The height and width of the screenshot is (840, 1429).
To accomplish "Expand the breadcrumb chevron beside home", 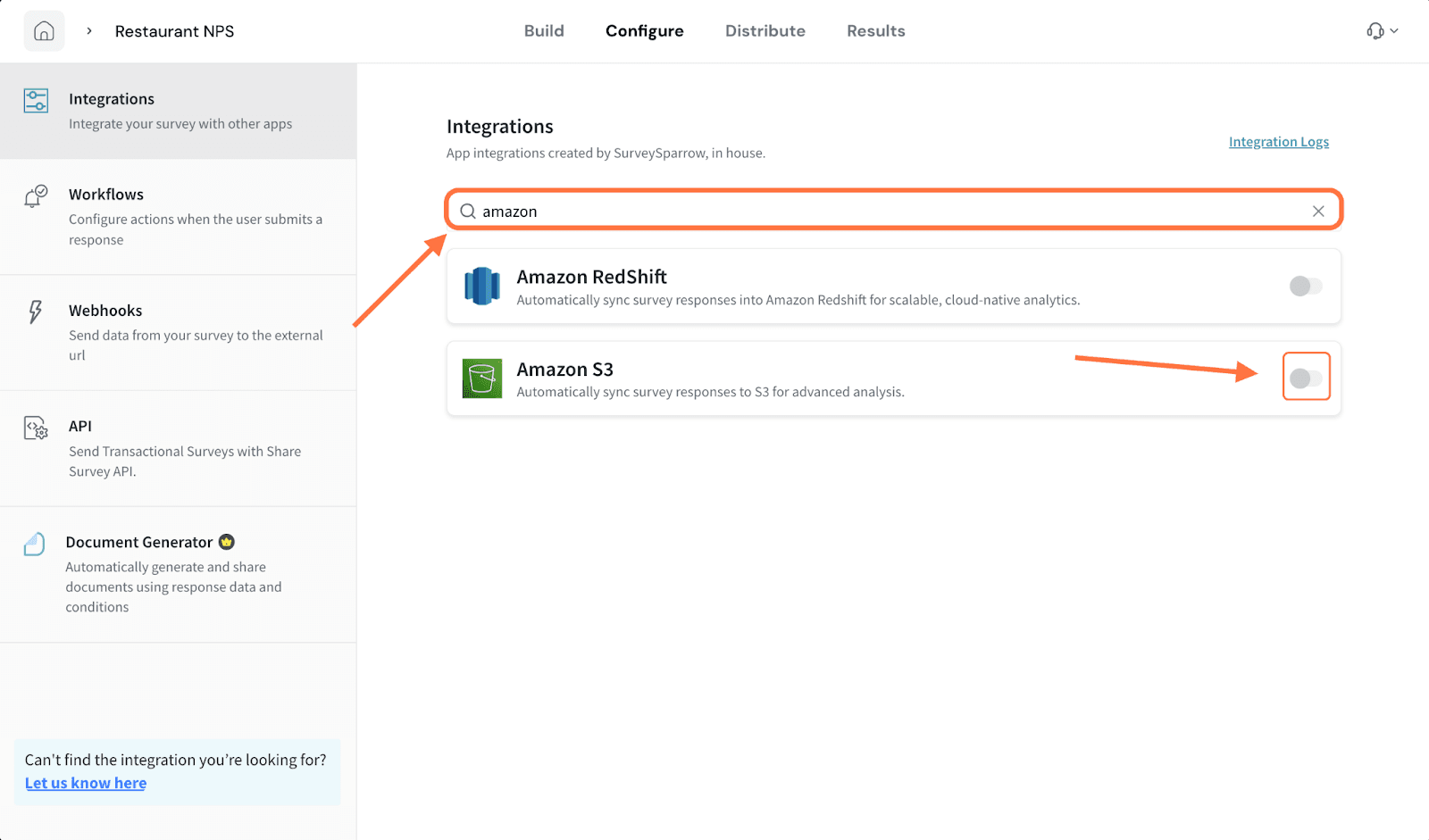I will click(x=89, y=31).
